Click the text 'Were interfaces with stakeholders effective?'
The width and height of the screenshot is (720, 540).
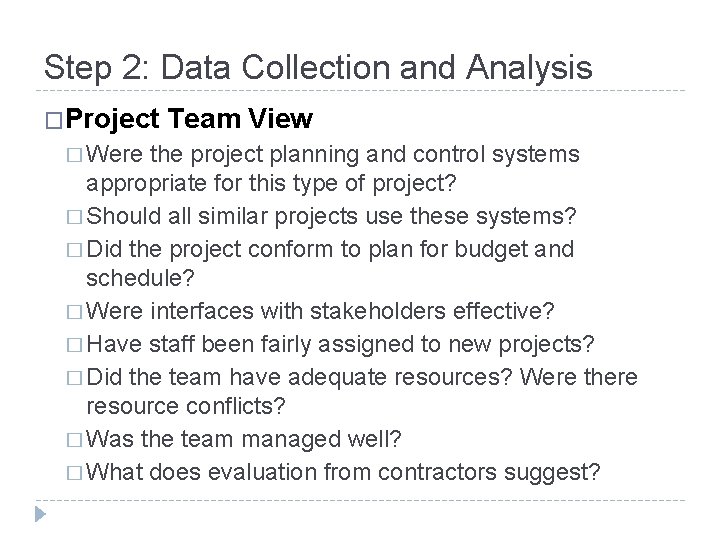click(x=320, y=311)
